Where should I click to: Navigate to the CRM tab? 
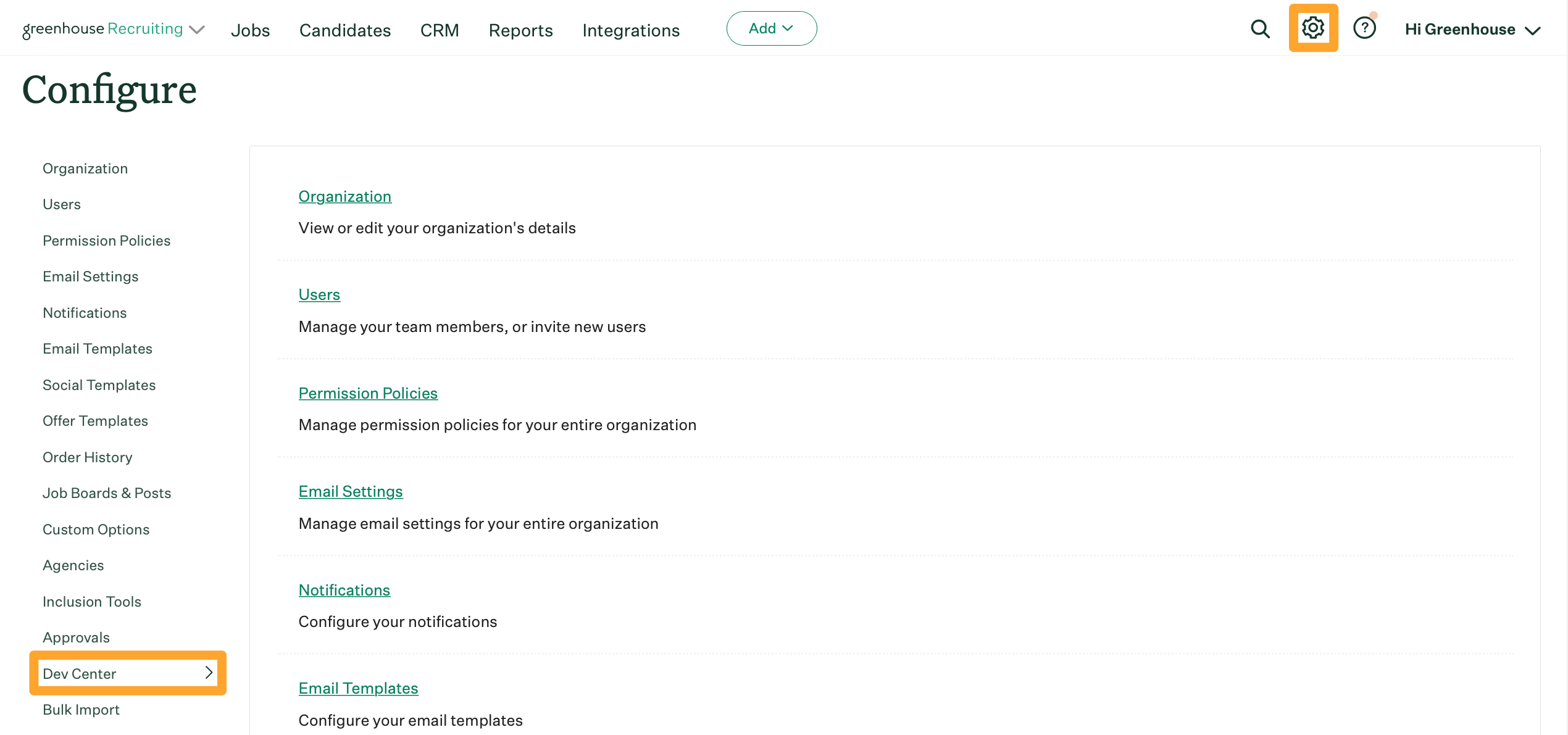440,29
